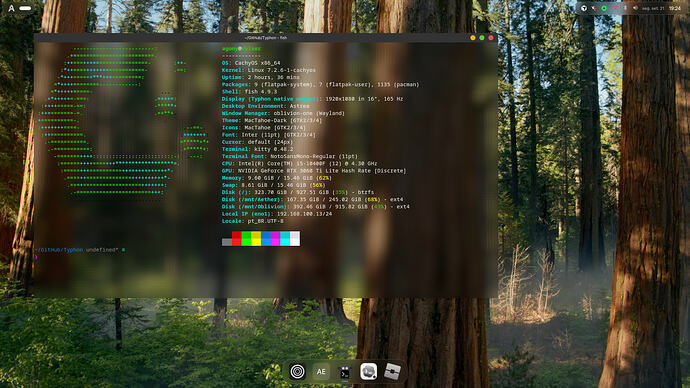Click the Display line showing 1920x1080
Viewport: 690px width, 388px height.
(312, 99)
